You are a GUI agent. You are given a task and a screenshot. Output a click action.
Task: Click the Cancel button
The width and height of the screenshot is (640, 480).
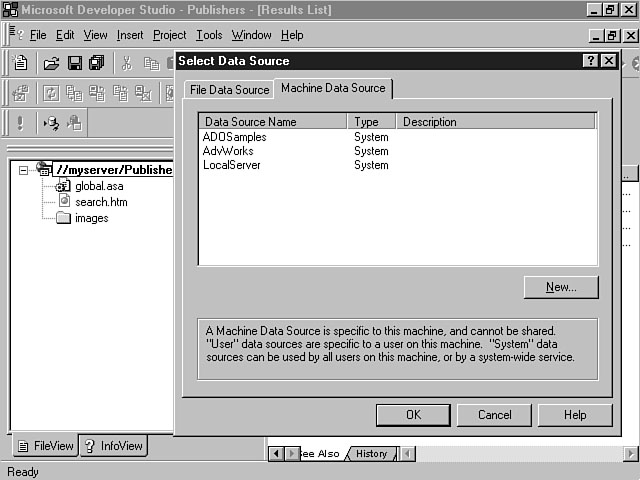pos(494,415)
